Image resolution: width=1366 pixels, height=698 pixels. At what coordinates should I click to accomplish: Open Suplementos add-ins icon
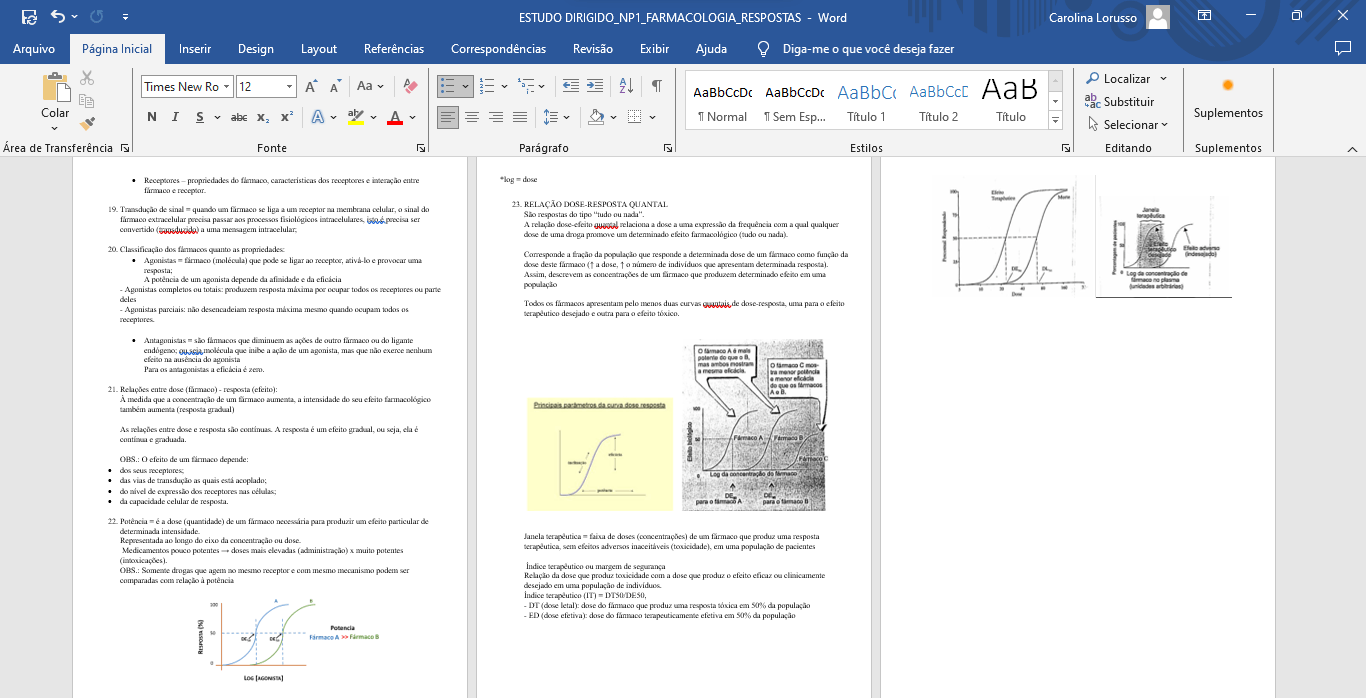pos(1228,86)
